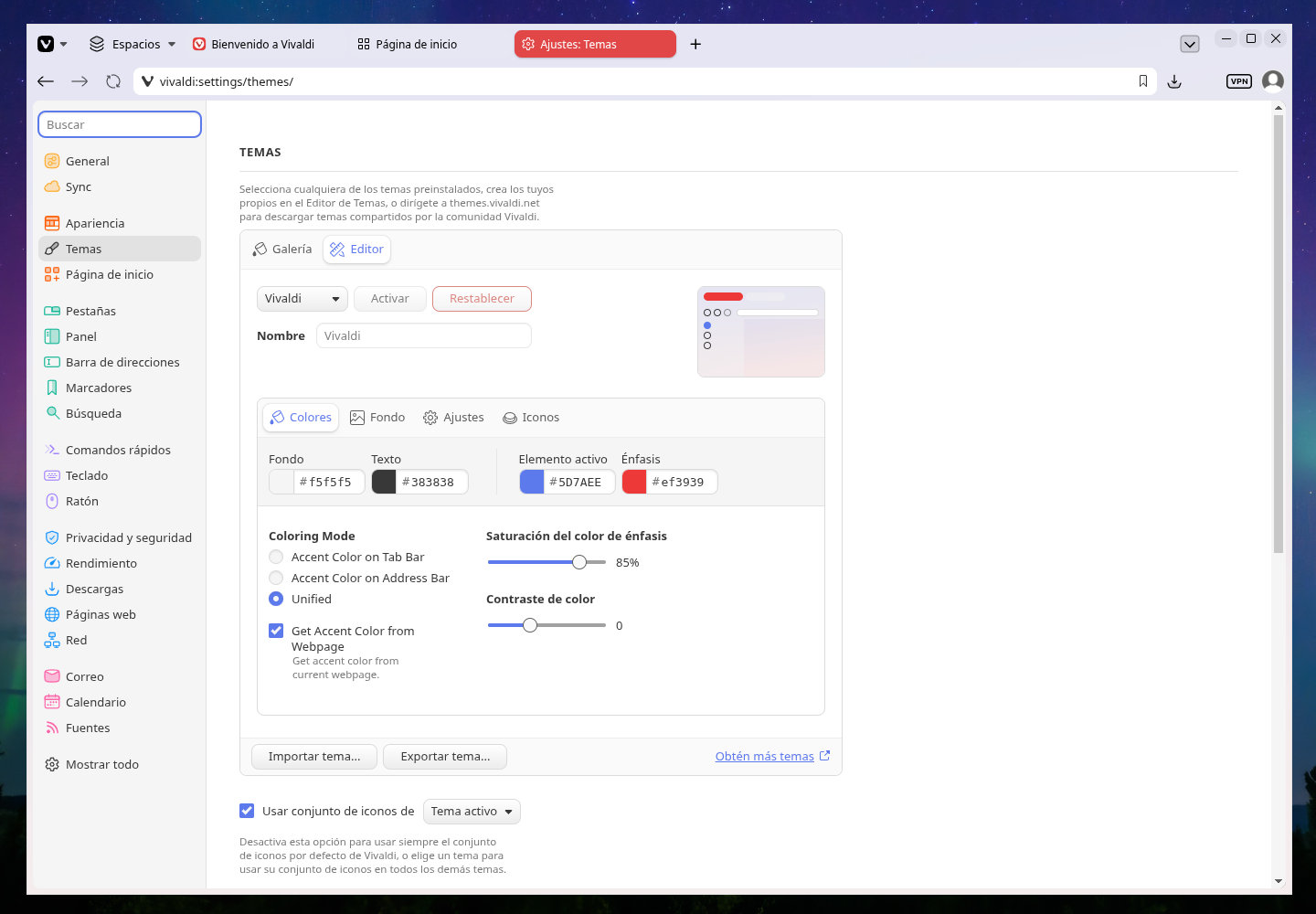Open the Obtén más temas link
This screenshot has height=914, width=1316.
tap(772, 756)
